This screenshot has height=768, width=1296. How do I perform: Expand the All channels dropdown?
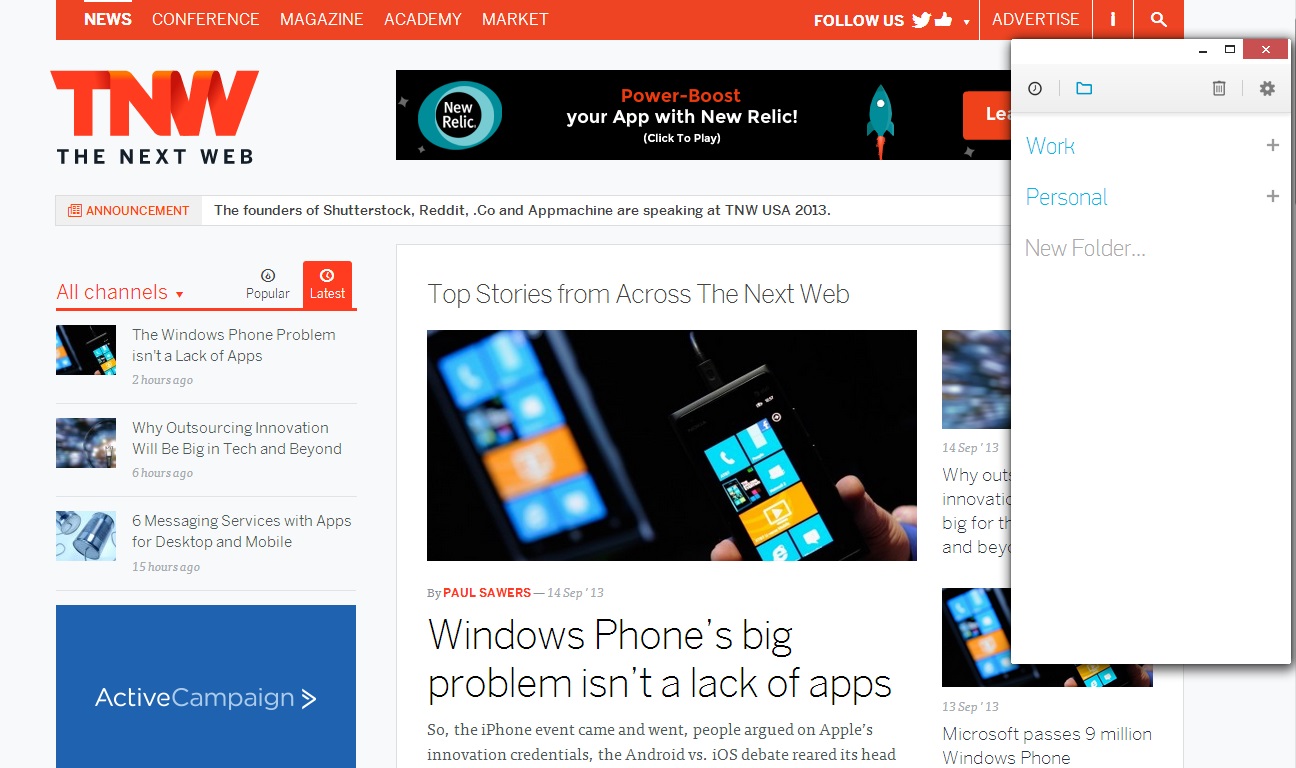click(120, 292)
